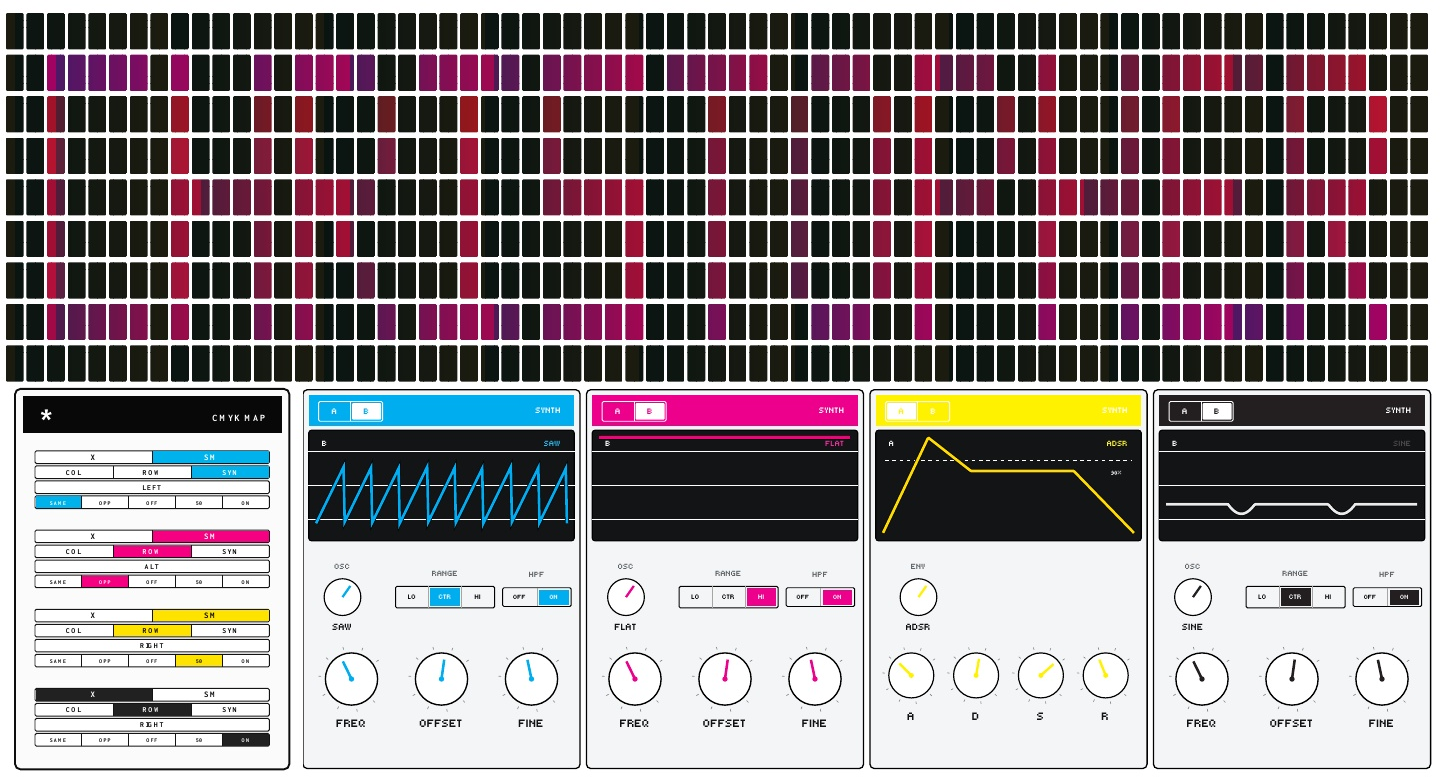Click the asterisk logo in CMYK MAP header
This screenshot has width=1440, height=777.
pyautogui.click(x=46, y=416)
